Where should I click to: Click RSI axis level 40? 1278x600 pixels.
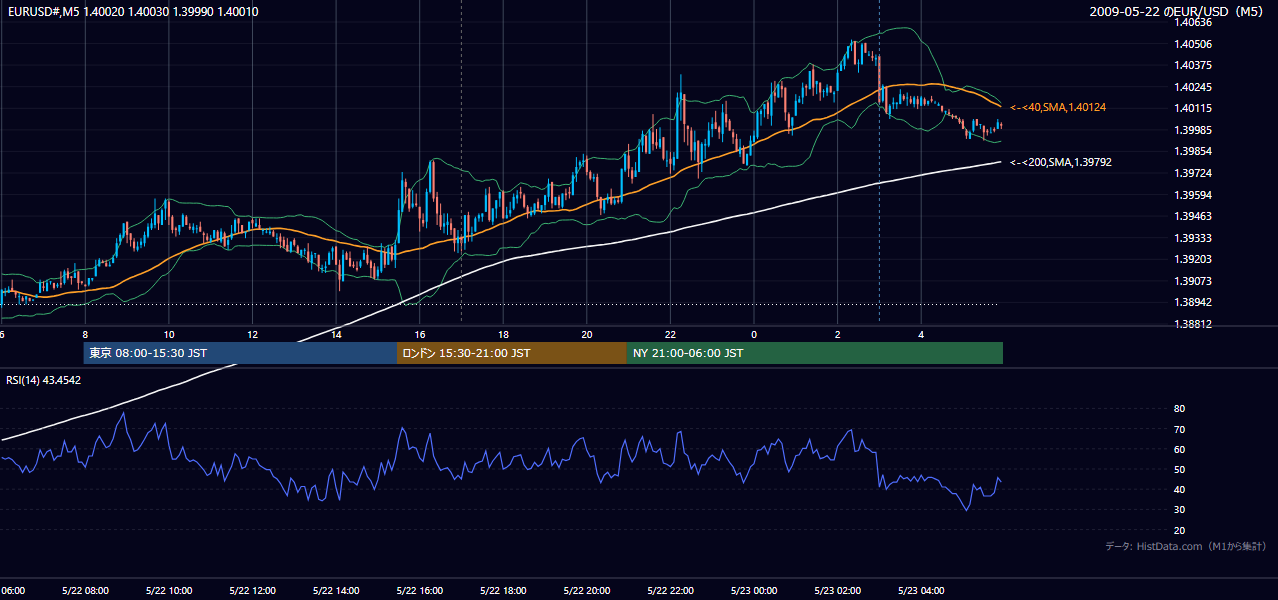1179,489
